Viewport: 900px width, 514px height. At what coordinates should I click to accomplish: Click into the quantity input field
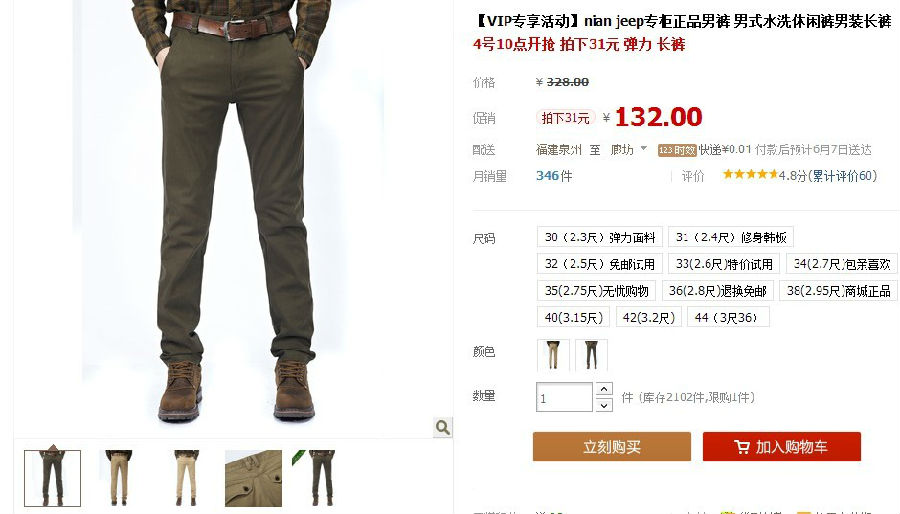(564, 397)
